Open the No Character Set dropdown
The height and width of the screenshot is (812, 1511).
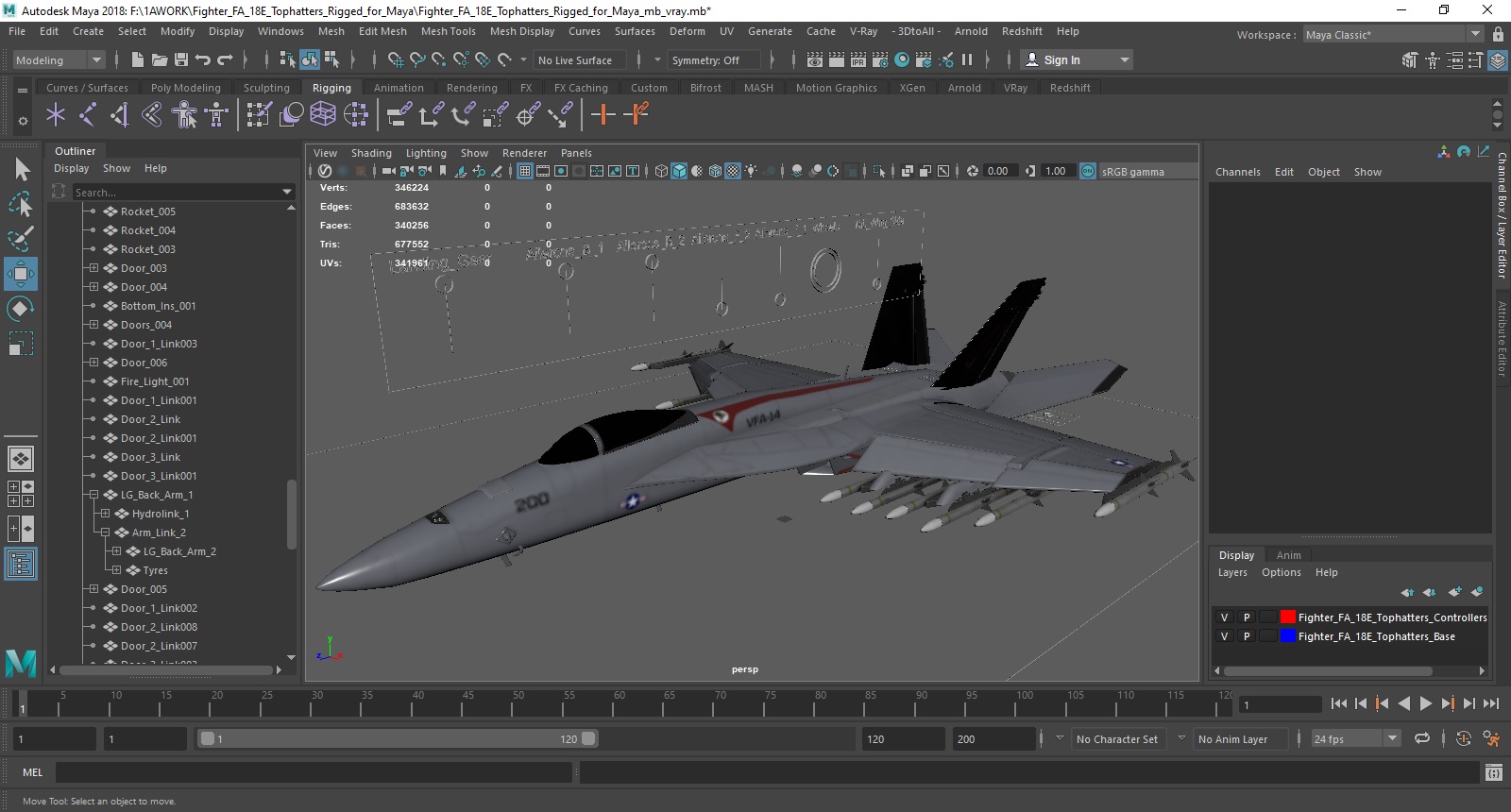pyautogui.click(x=1118, y=739)
